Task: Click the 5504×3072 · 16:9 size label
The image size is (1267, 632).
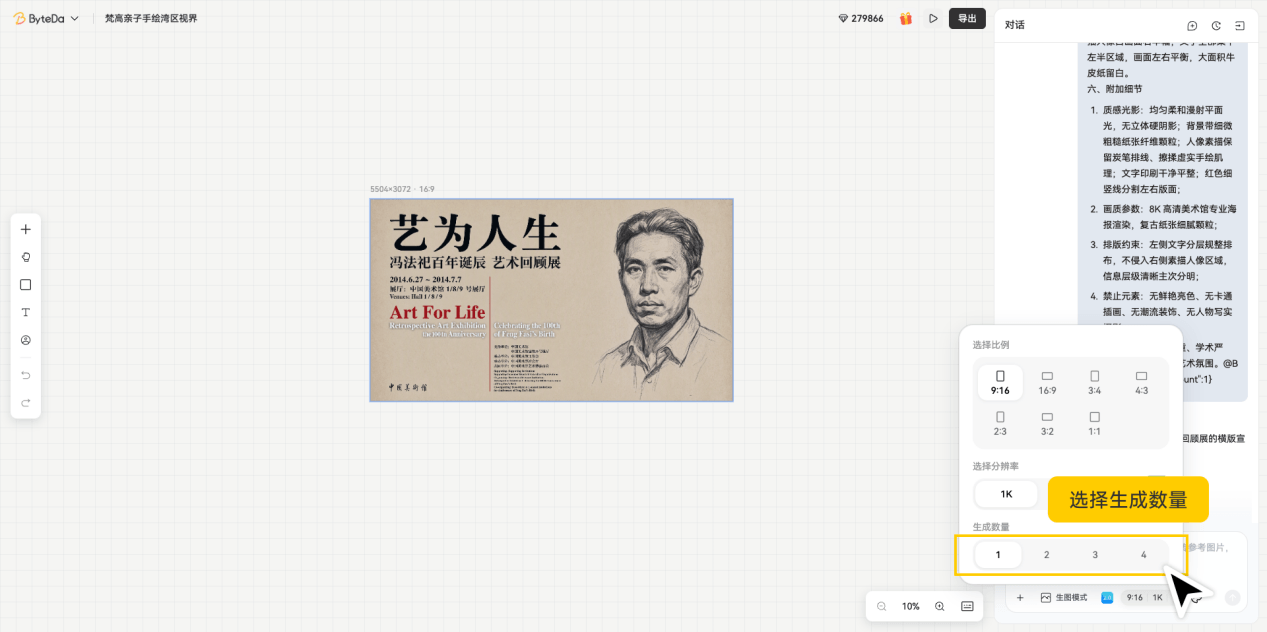Action: click(402, 189)
